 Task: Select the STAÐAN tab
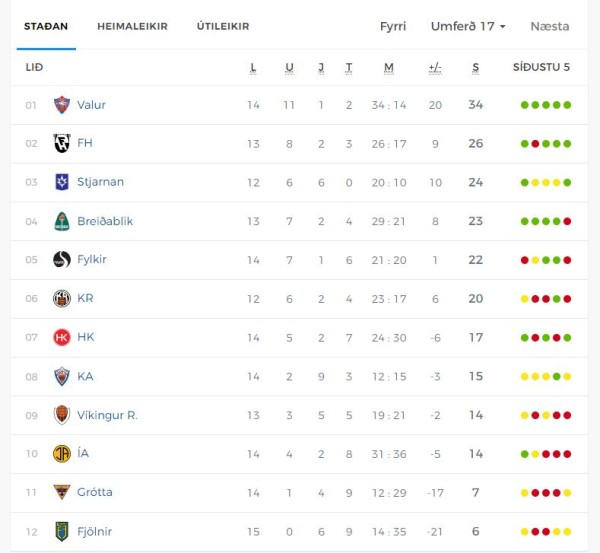click(46, 26)
